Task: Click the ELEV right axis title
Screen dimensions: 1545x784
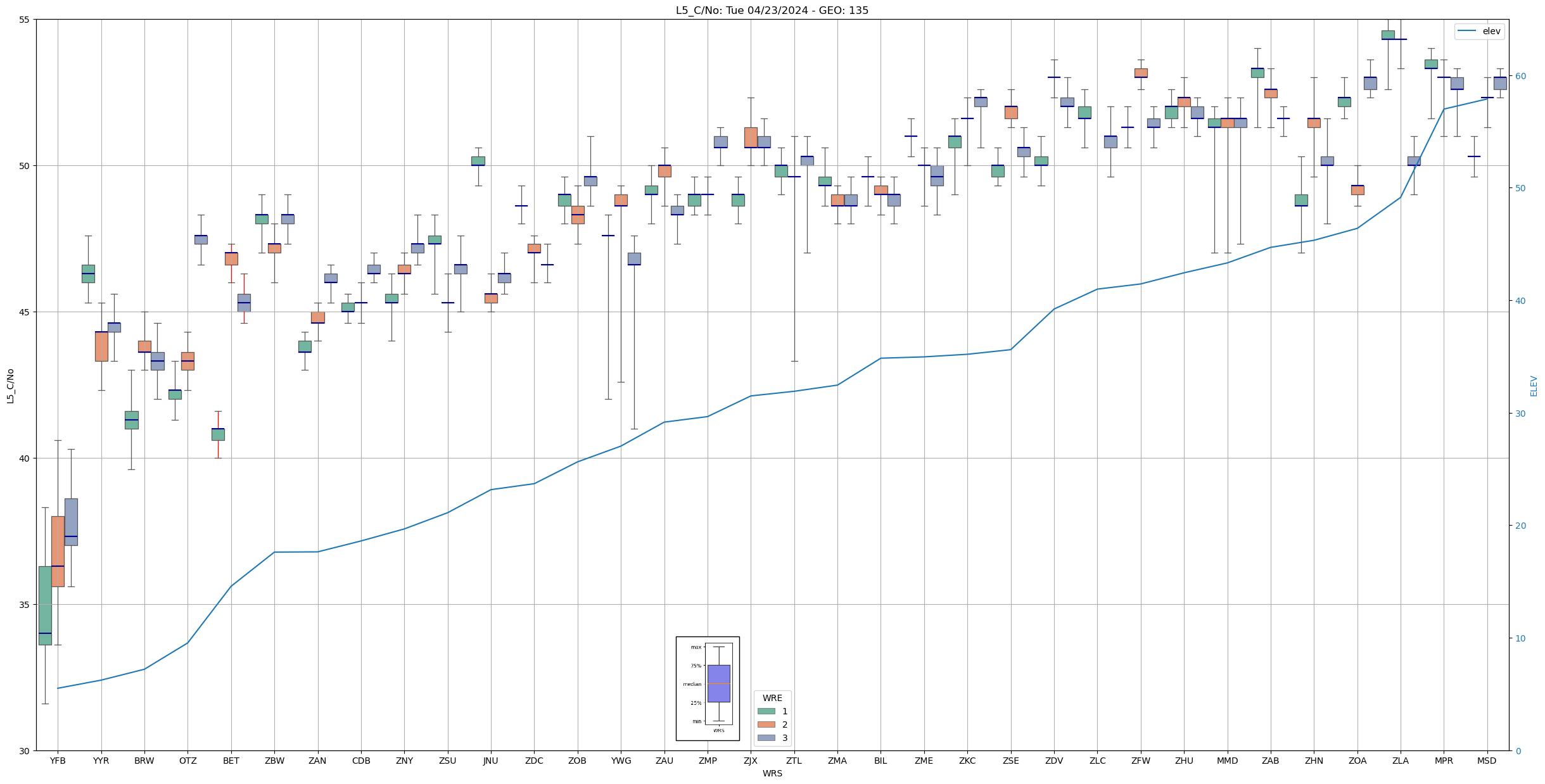Action: 1534,386
